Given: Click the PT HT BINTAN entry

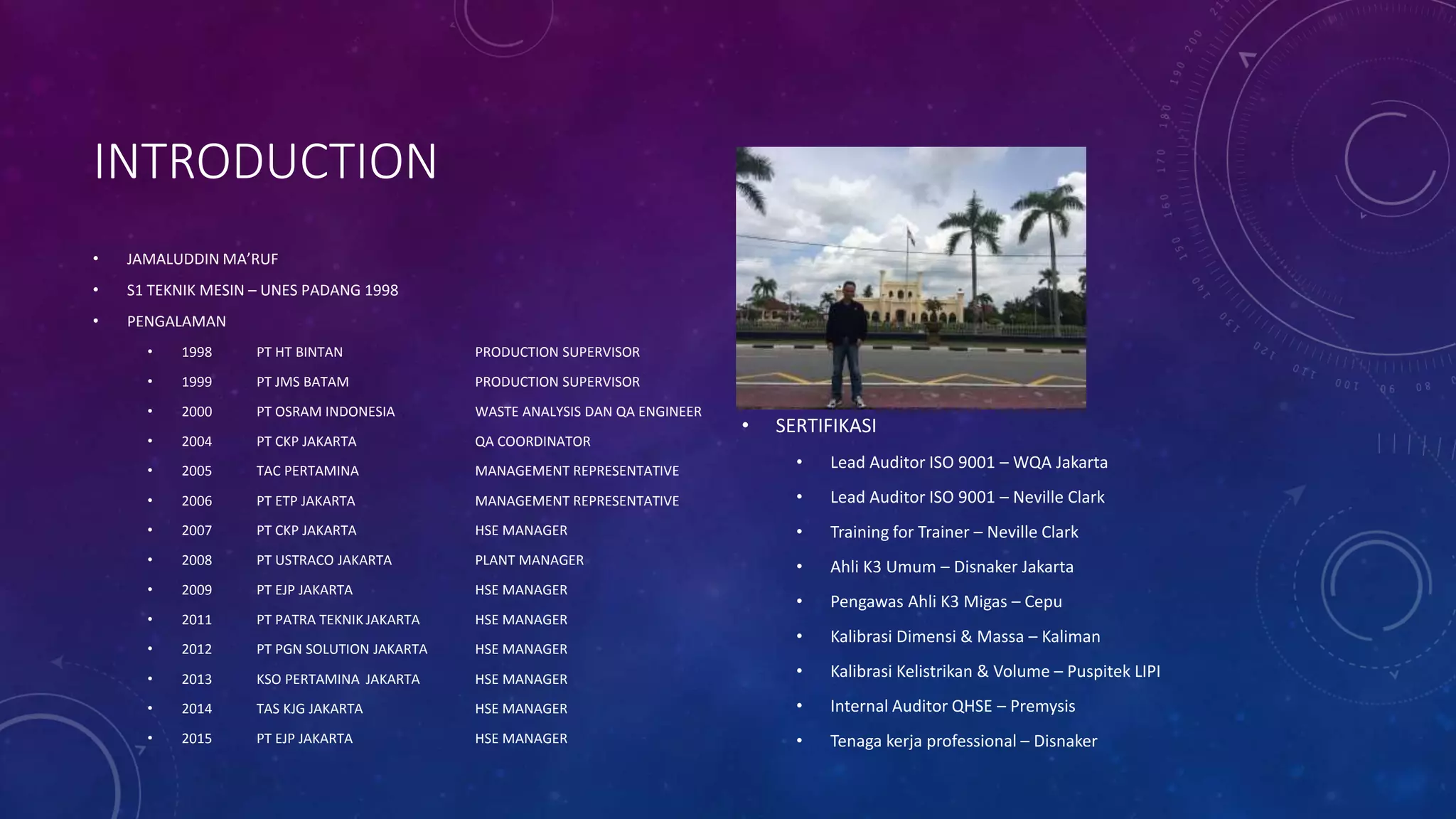Looking at the screenshot, I should pyautogui.click(x=299, y=353).
